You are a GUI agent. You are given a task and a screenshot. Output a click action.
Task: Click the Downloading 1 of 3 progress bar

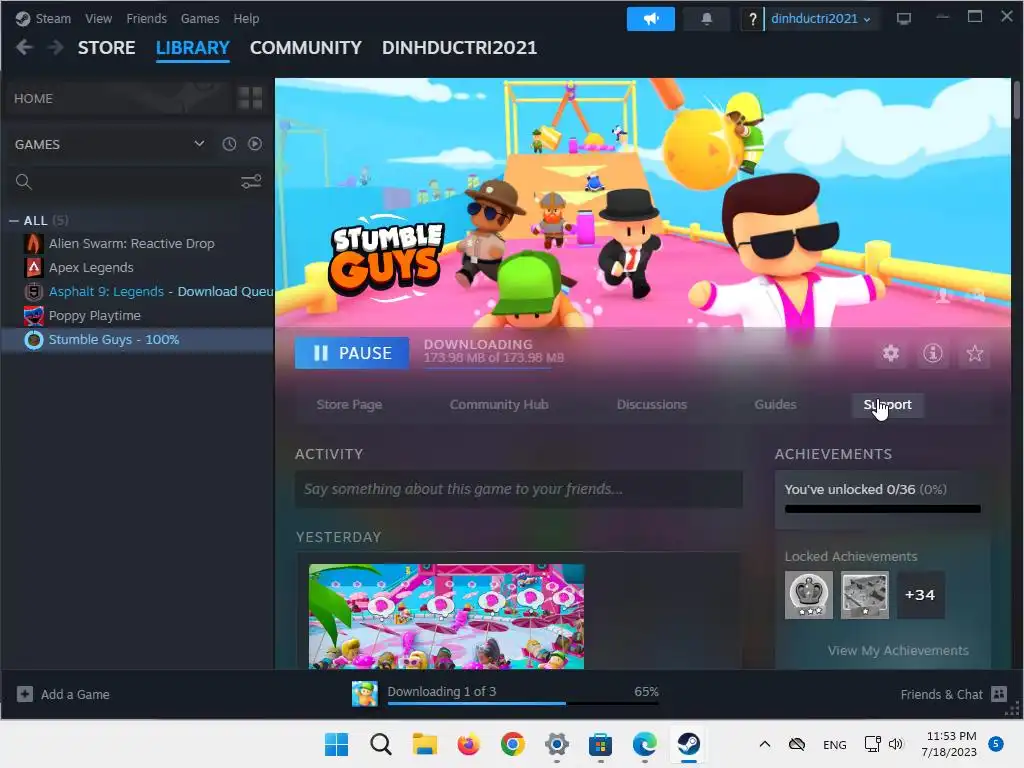click(x=523, y=703)
